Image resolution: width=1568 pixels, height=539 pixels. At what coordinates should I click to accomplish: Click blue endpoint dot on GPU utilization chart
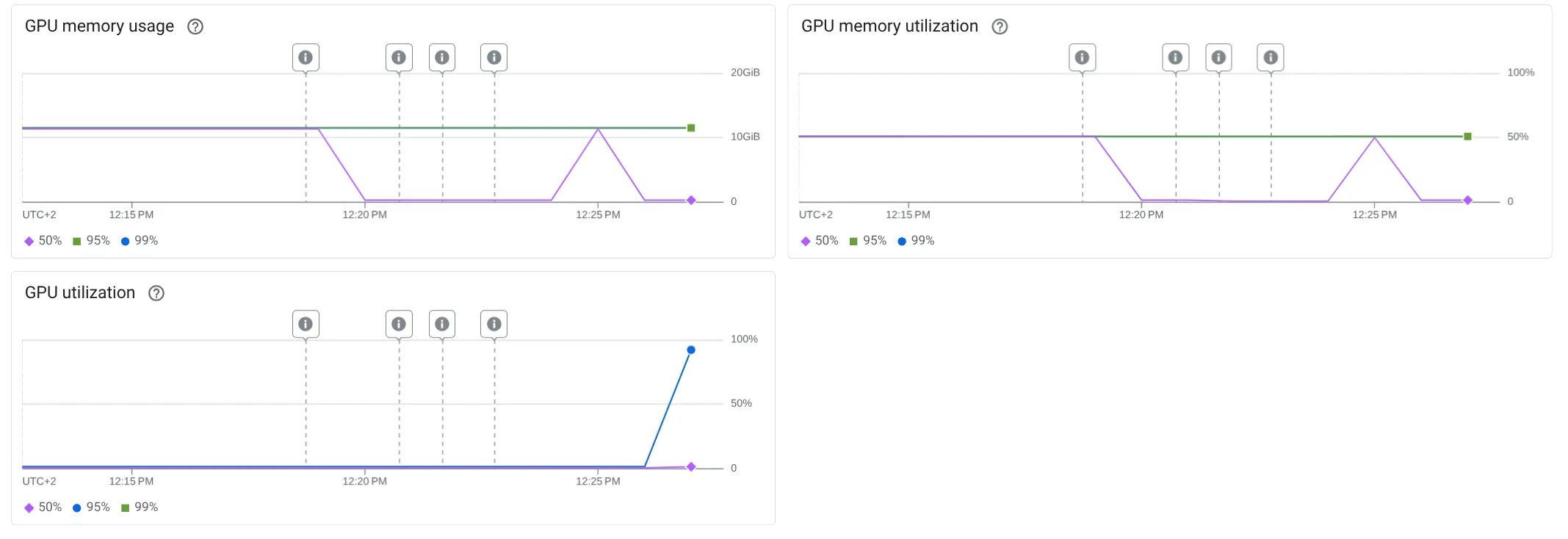[691, 350]
